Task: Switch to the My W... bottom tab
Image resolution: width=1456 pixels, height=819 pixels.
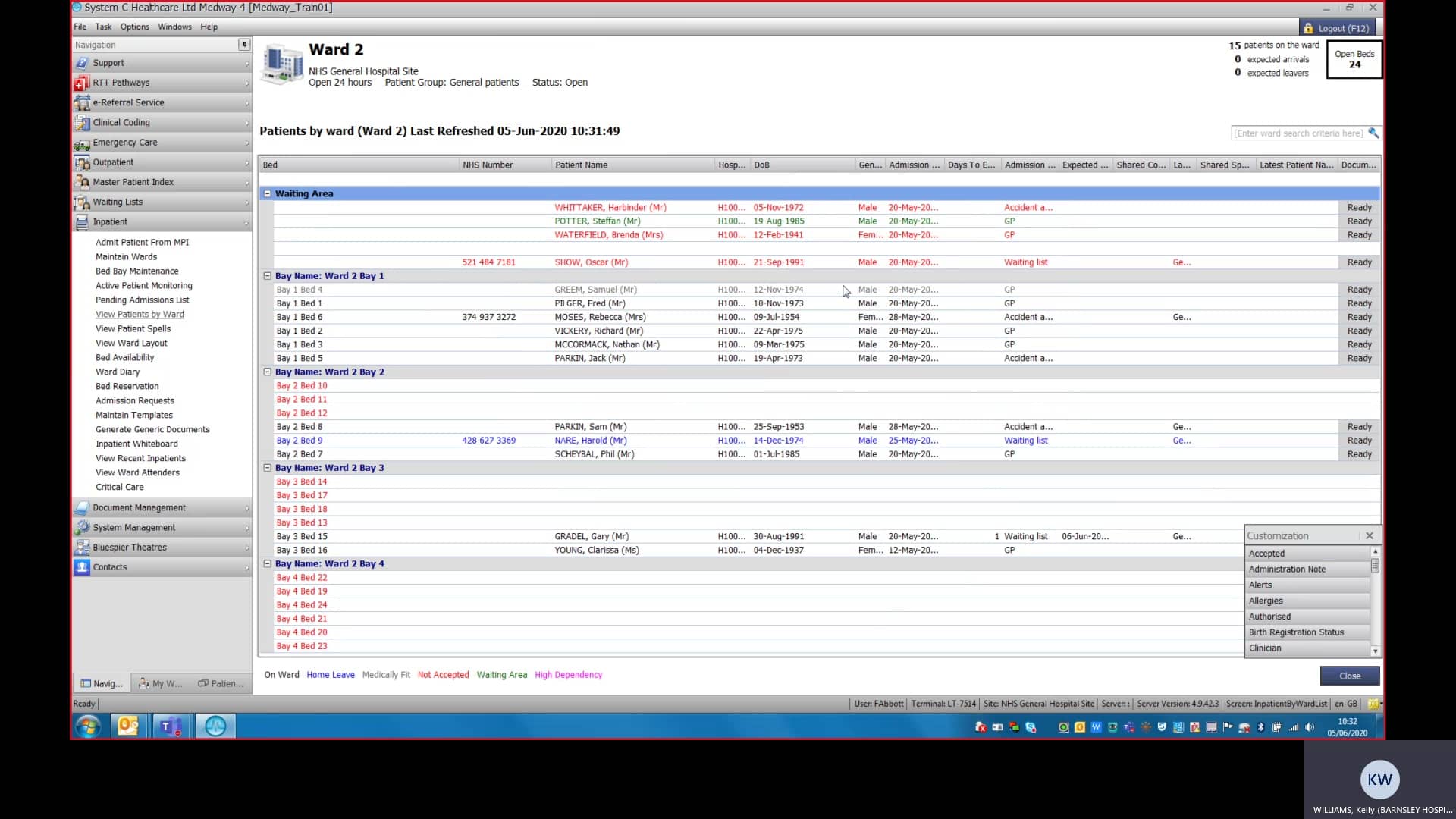Action: [x=161, y=683]
